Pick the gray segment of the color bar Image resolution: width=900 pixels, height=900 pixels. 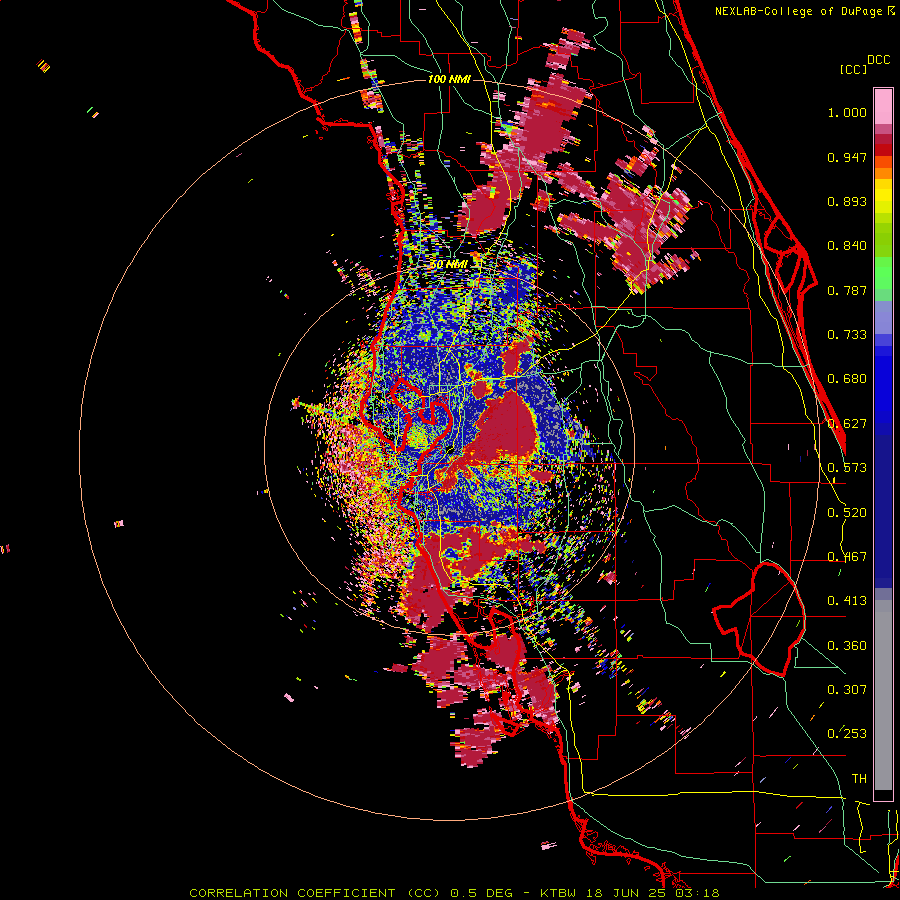point(883,695)
